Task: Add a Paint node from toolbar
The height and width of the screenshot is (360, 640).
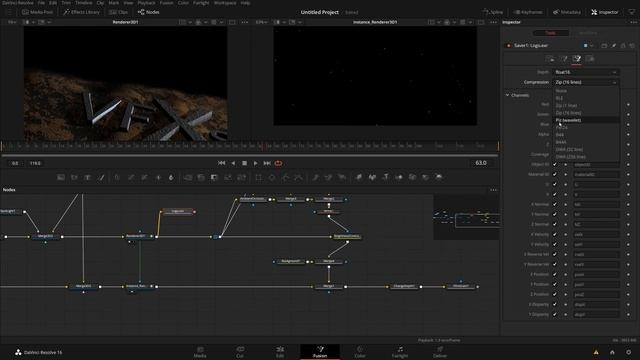Action: pyautogui.click(x=101, y=177)
